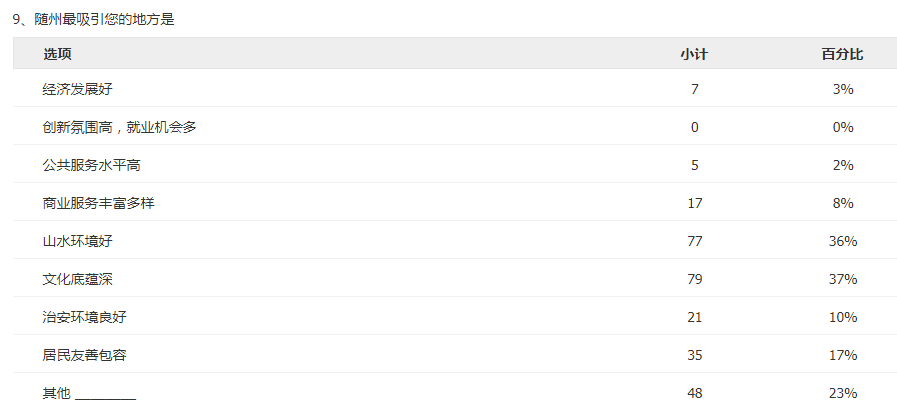Select the 文化底蕴深 option
This screenshot has width=897, height=410.
pyautogui.click(x=78, y=279)
